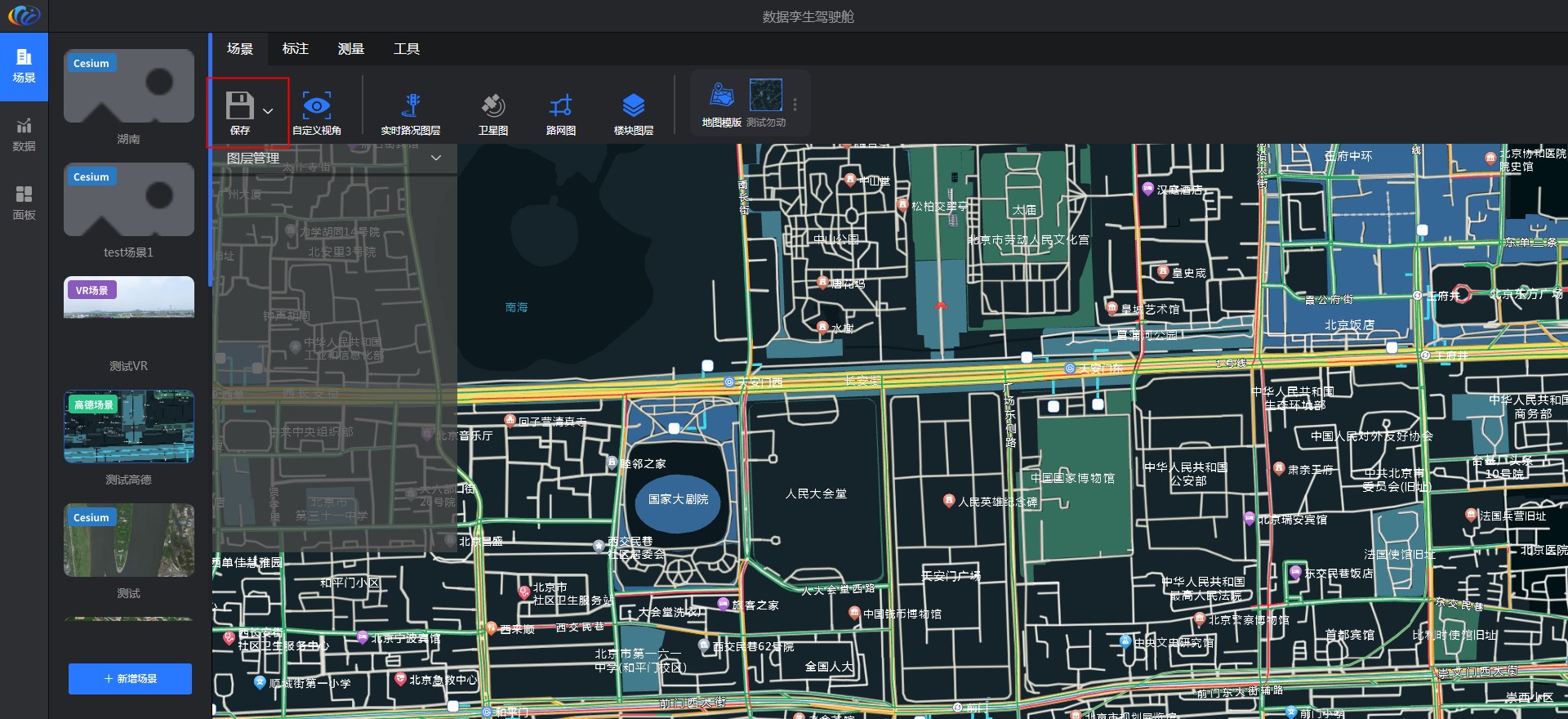Switch to the 标注 tab
Screen dimensions: 1568x719
pyautogui.click(x=295, y=49)
